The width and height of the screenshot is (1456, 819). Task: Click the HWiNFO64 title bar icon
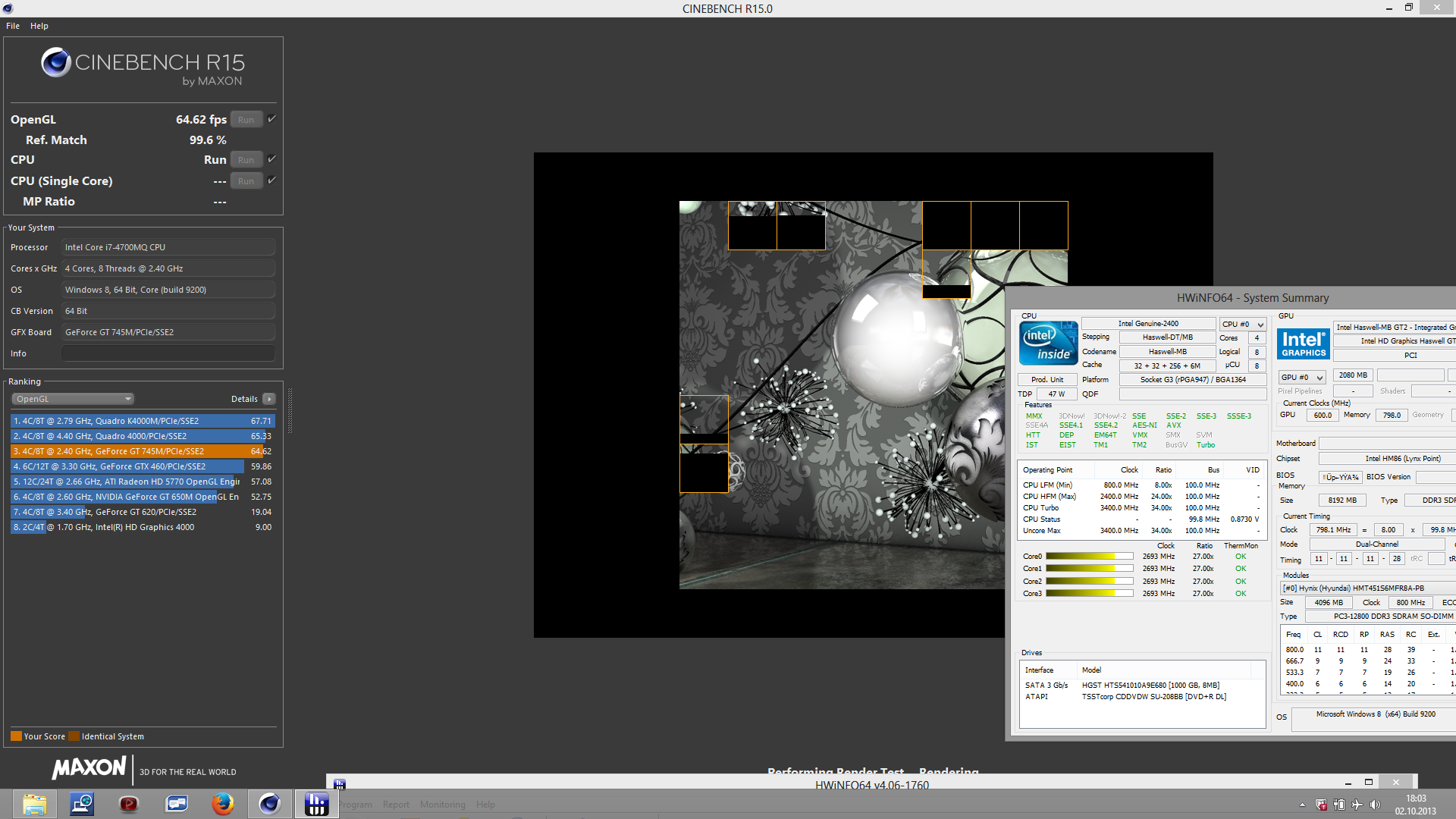(339, 784)
